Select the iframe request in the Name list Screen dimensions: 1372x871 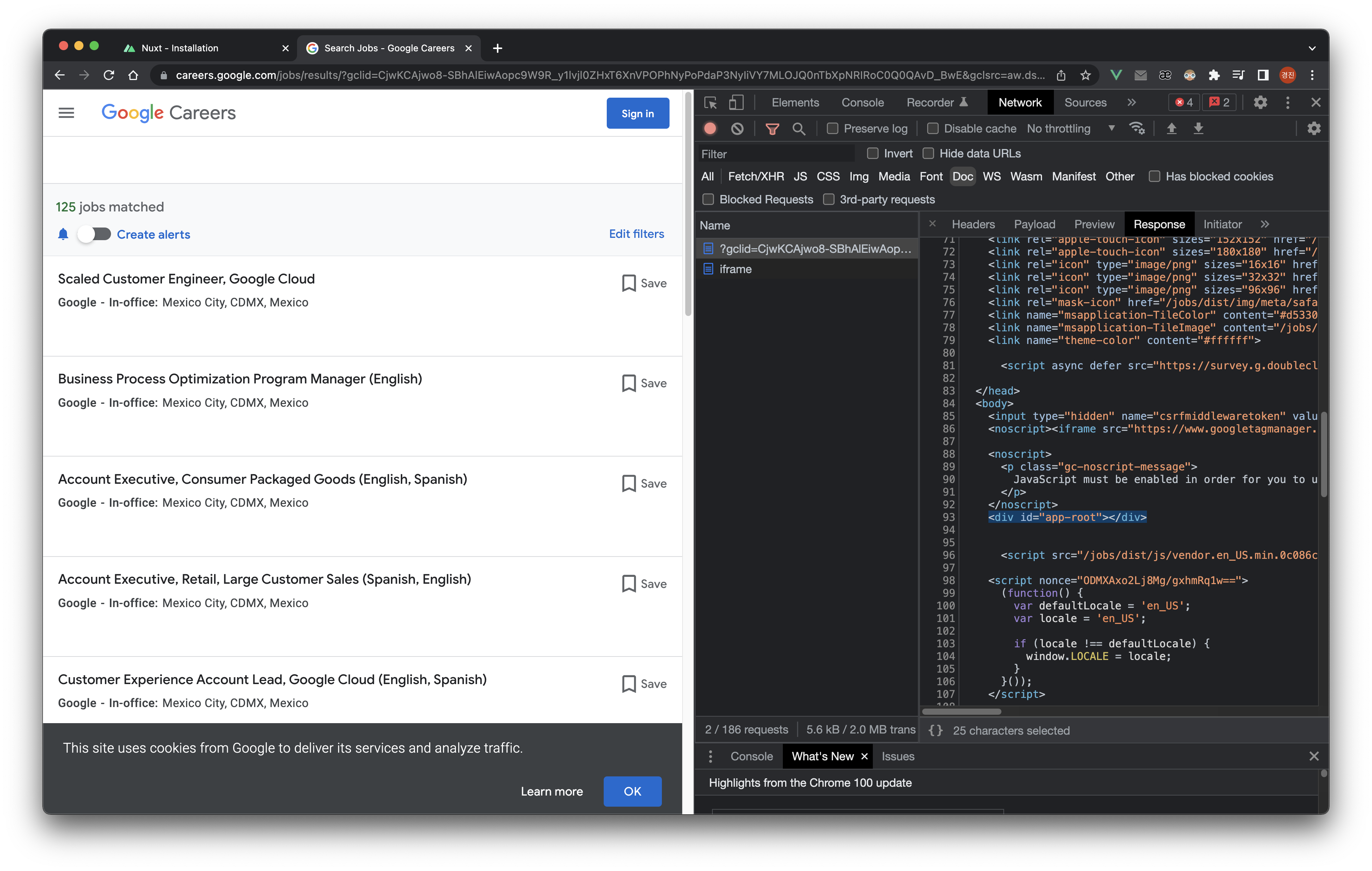[x=735, y=269]
